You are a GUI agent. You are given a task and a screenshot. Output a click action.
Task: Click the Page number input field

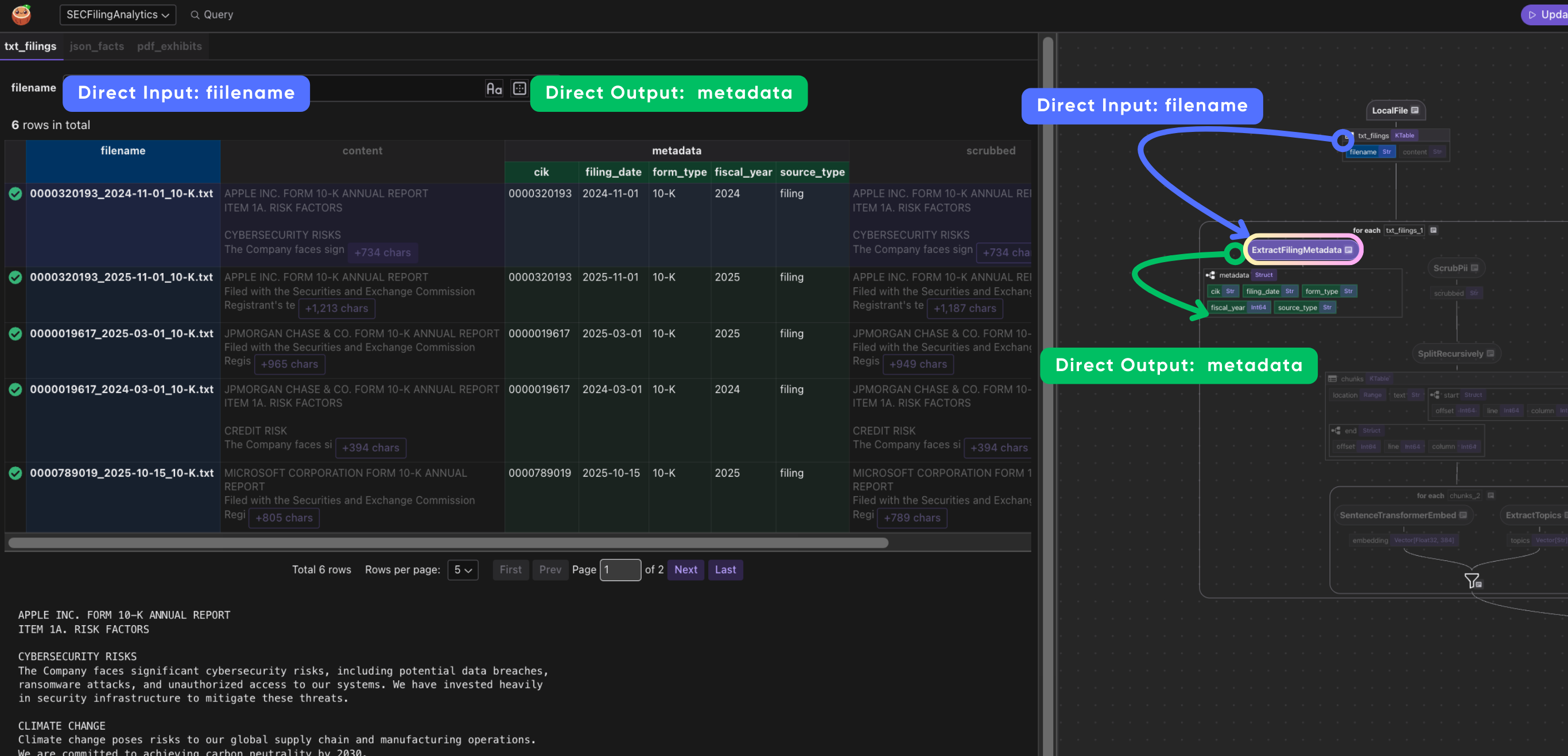[x=620, y=570]
